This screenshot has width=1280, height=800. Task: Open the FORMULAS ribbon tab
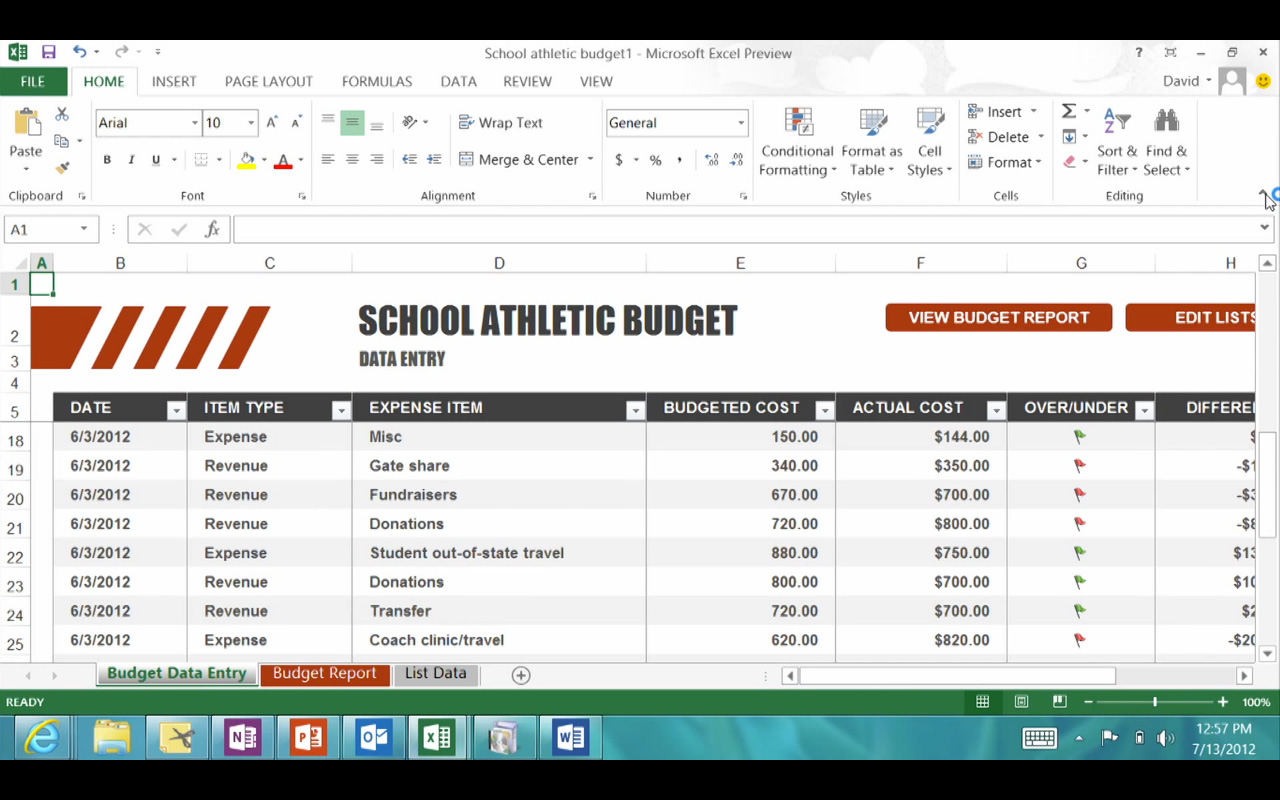pos(377,81)
